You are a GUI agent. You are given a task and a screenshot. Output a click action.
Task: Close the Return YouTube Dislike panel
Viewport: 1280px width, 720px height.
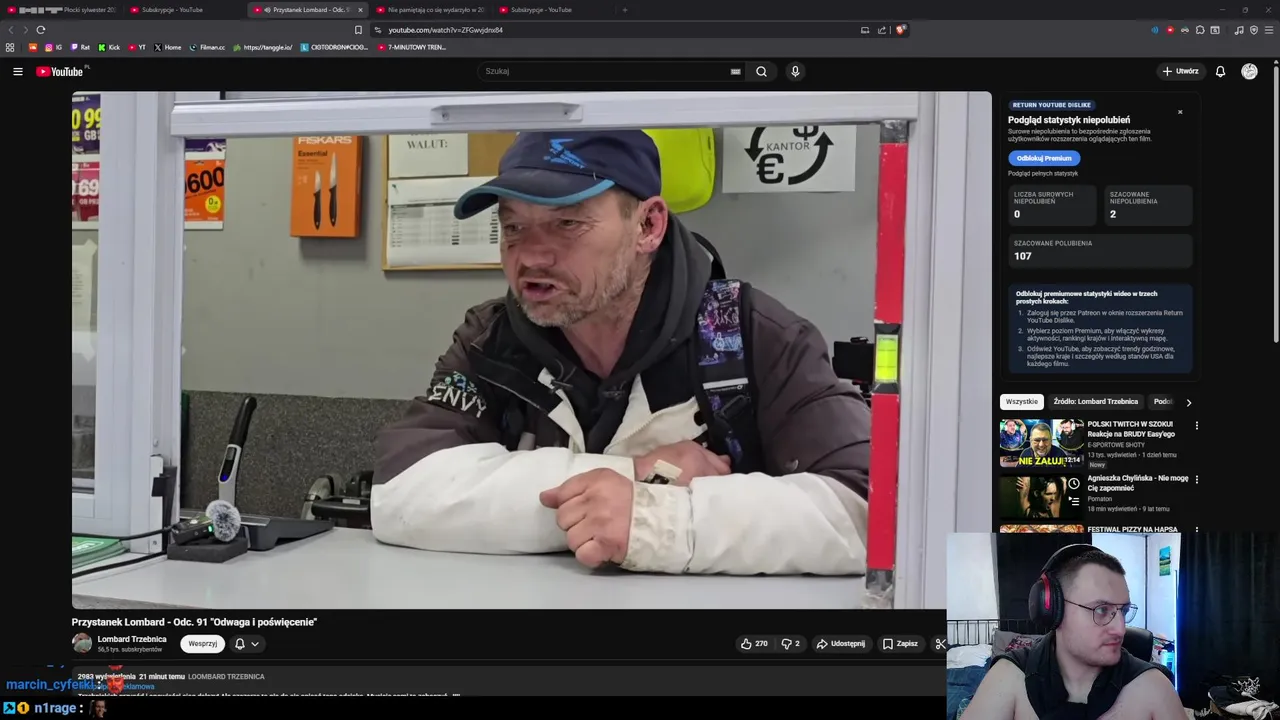pos(1180,112)
